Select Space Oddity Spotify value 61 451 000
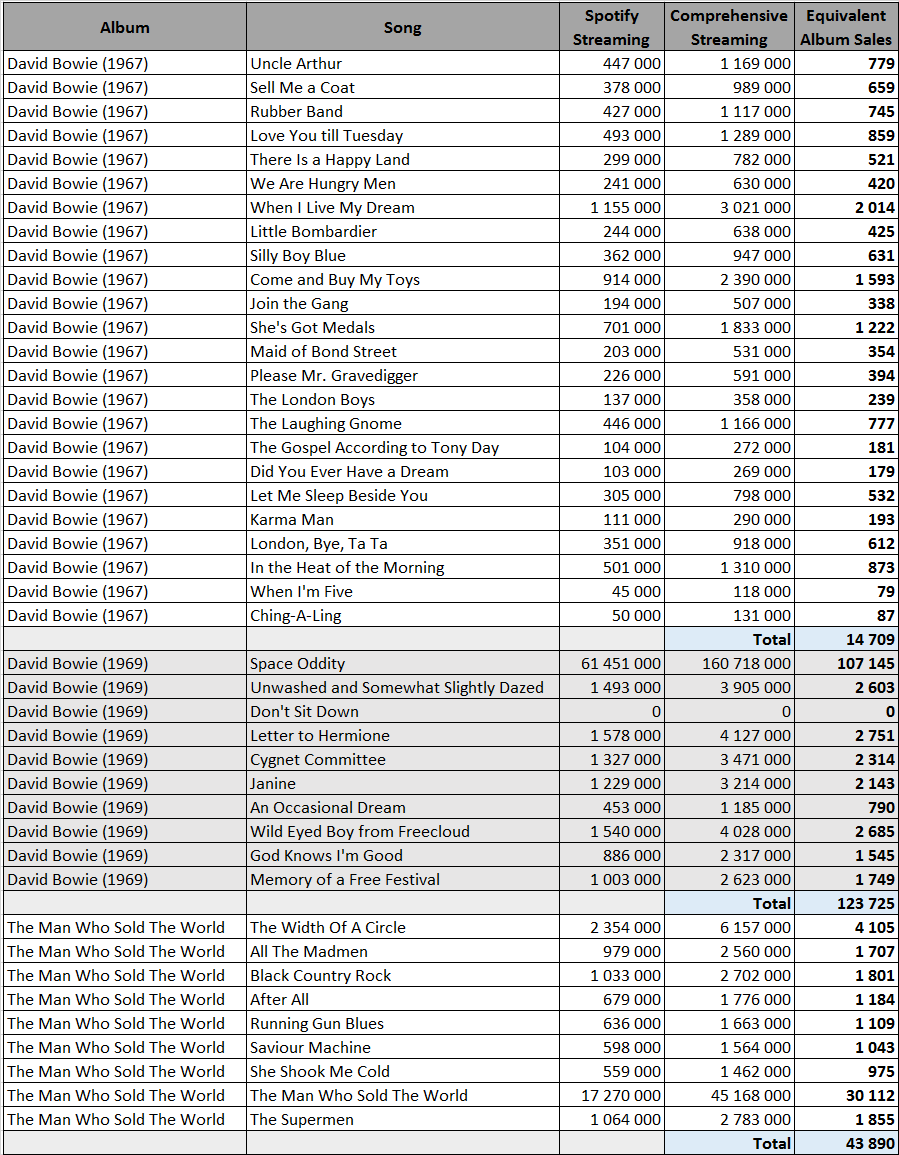The image size is (899, 1155). click(612, 664)
